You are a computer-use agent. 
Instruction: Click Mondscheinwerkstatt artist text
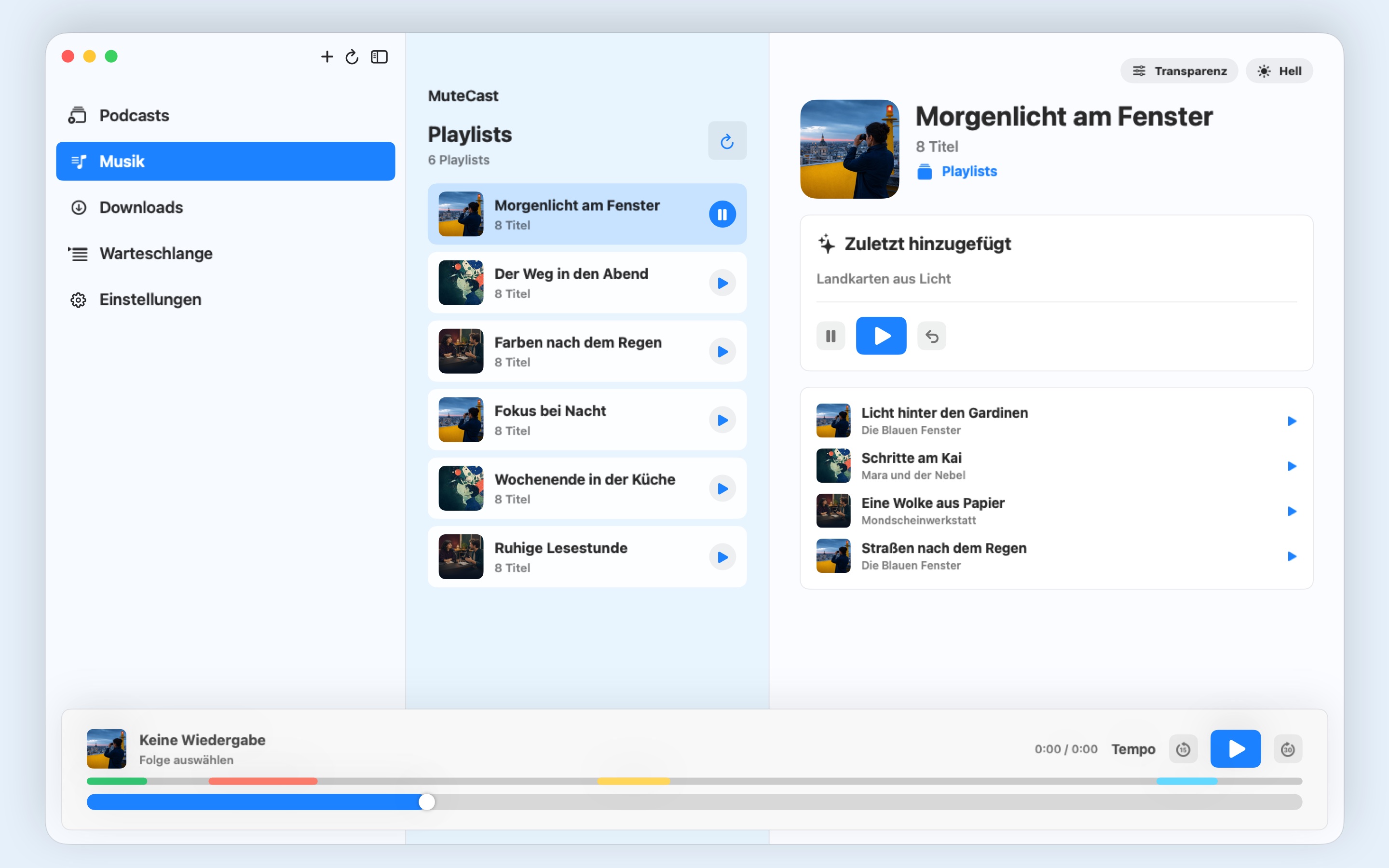[x=918, y=520]
